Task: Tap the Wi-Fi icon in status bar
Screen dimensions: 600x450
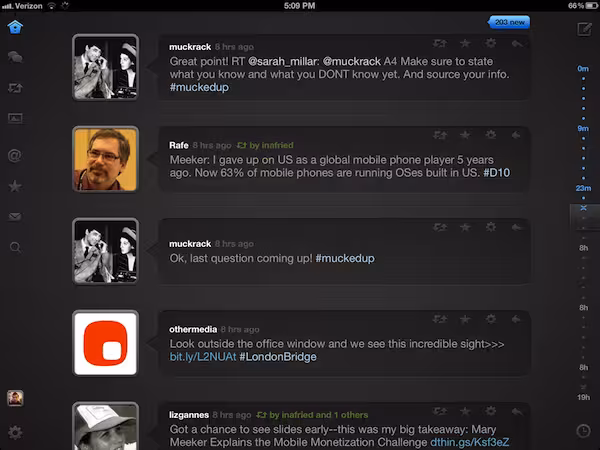Action: pyautogui.click(x=51, y=6)
